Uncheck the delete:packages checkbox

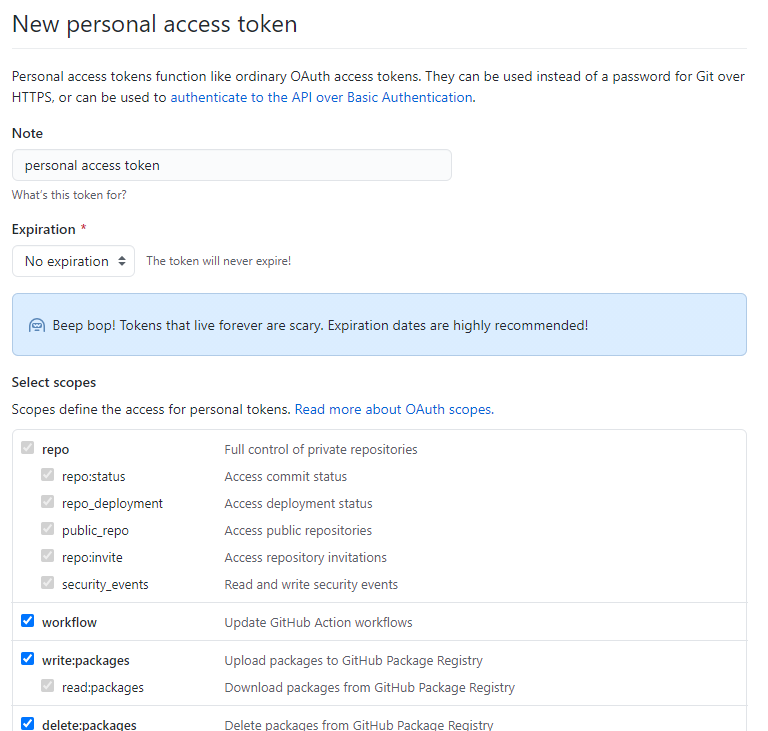[x=28, y=724]
